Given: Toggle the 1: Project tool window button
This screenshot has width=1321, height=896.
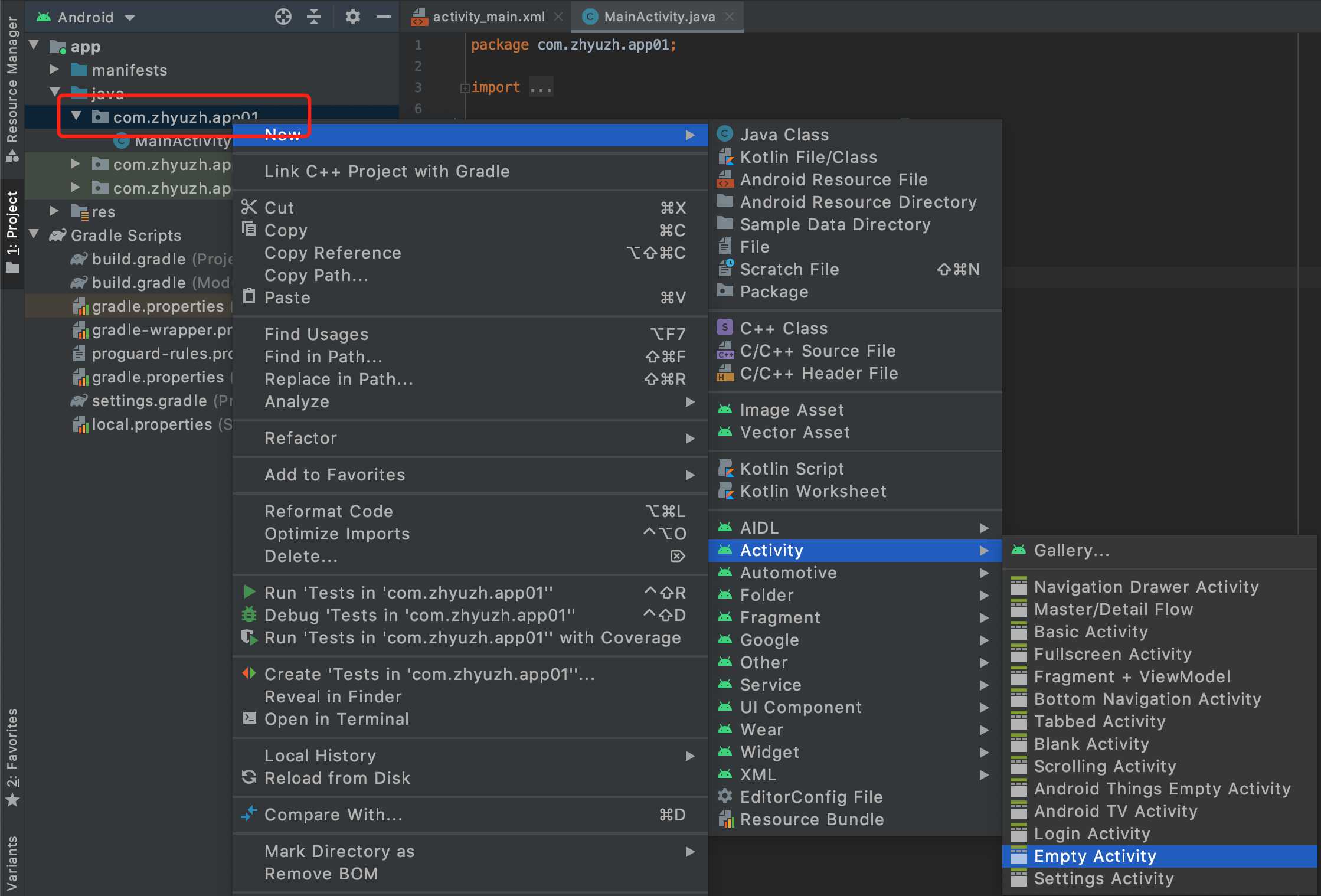Looking at the screenshot, I should [x=12, y=233].
